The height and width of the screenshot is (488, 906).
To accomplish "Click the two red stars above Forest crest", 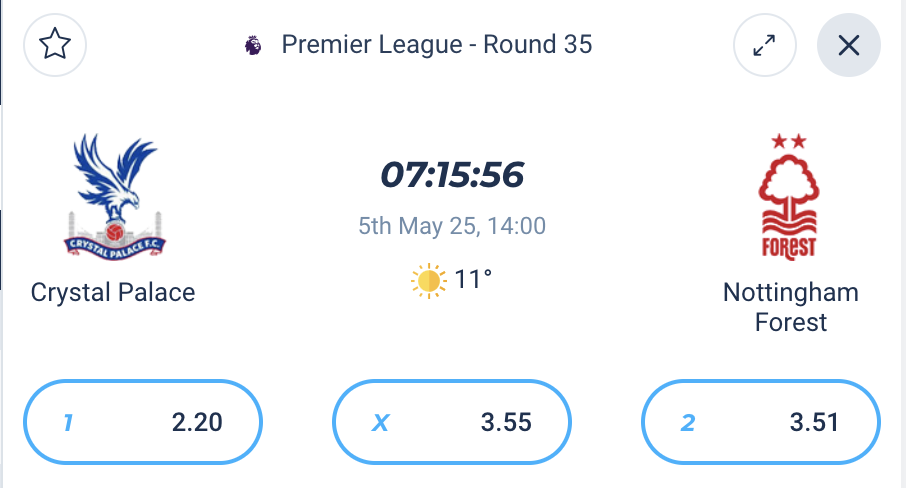I will click(x=789, y=141).
